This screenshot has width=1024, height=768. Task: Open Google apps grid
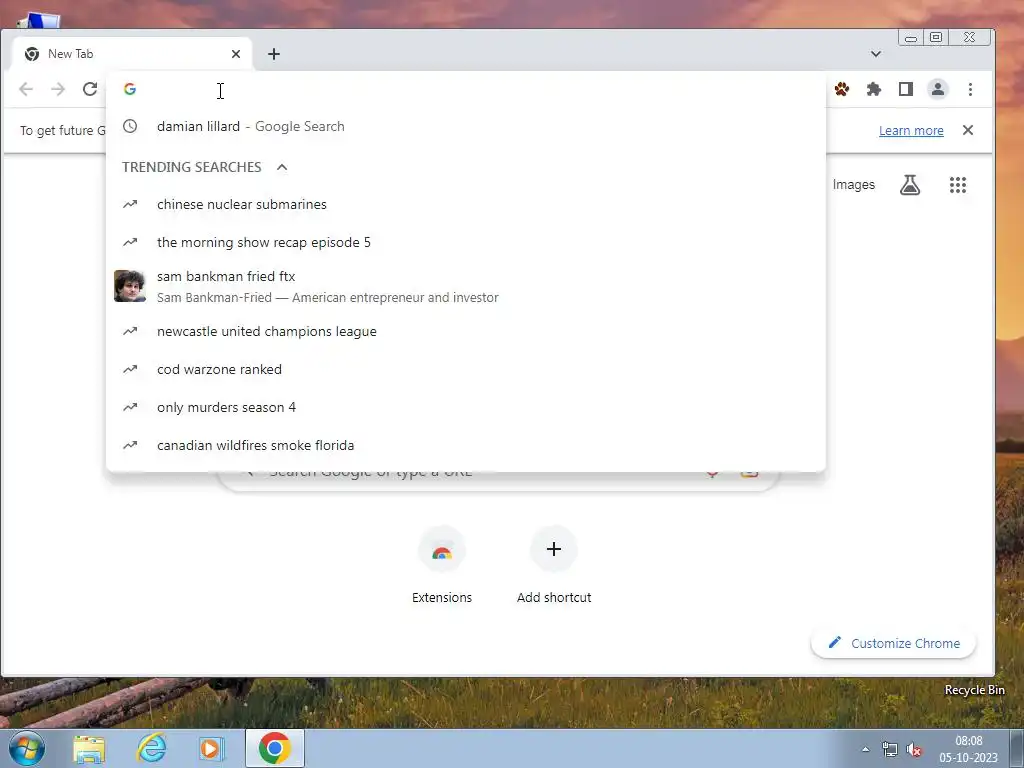(x=957, y=185)
